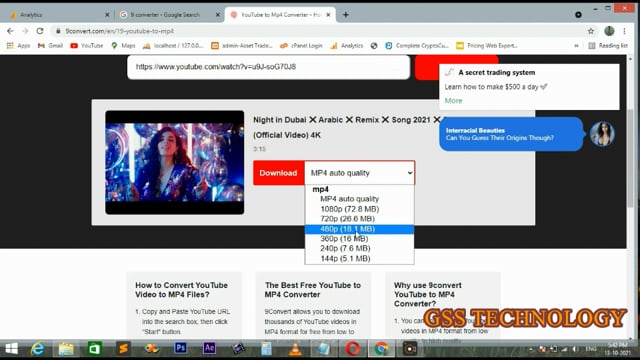Click the red Download button
Viewport: 640px width, 360px height.
278,173
